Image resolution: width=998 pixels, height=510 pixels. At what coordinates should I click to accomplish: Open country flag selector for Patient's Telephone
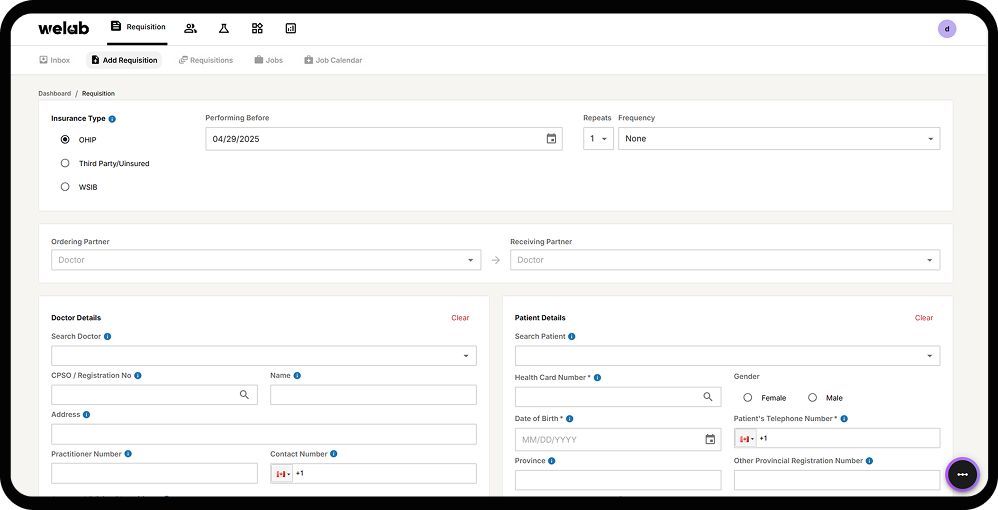pyautogui.click(x=746, y=439)
